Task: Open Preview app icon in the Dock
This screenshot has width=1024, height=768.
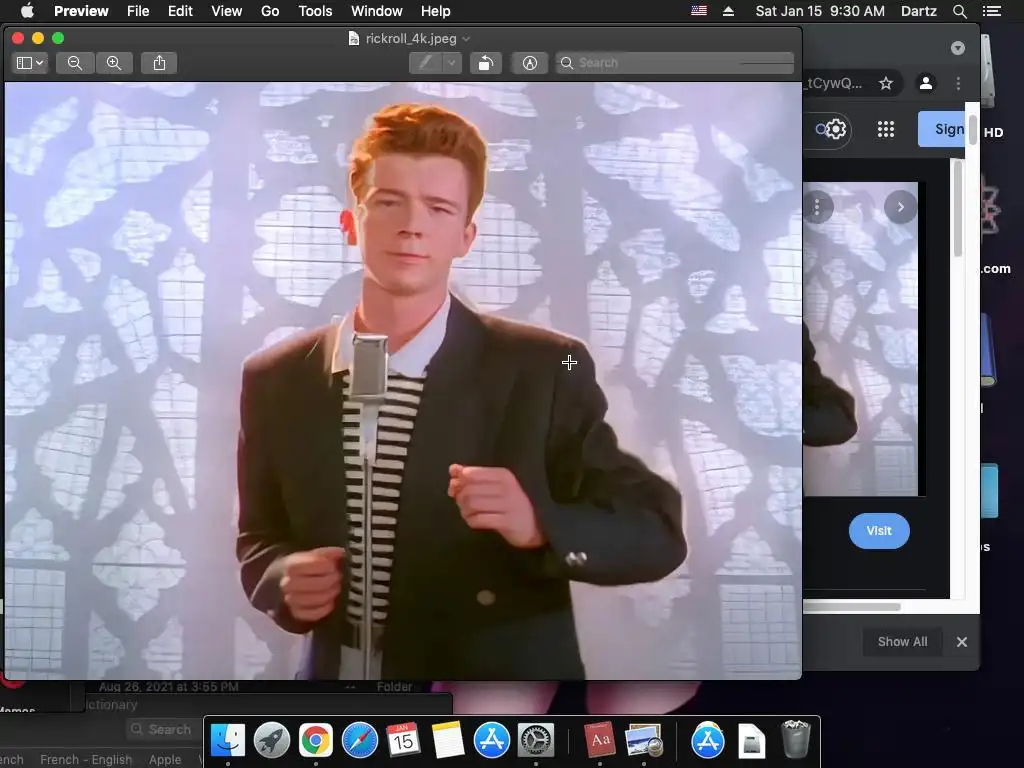Action: point(644,741)
